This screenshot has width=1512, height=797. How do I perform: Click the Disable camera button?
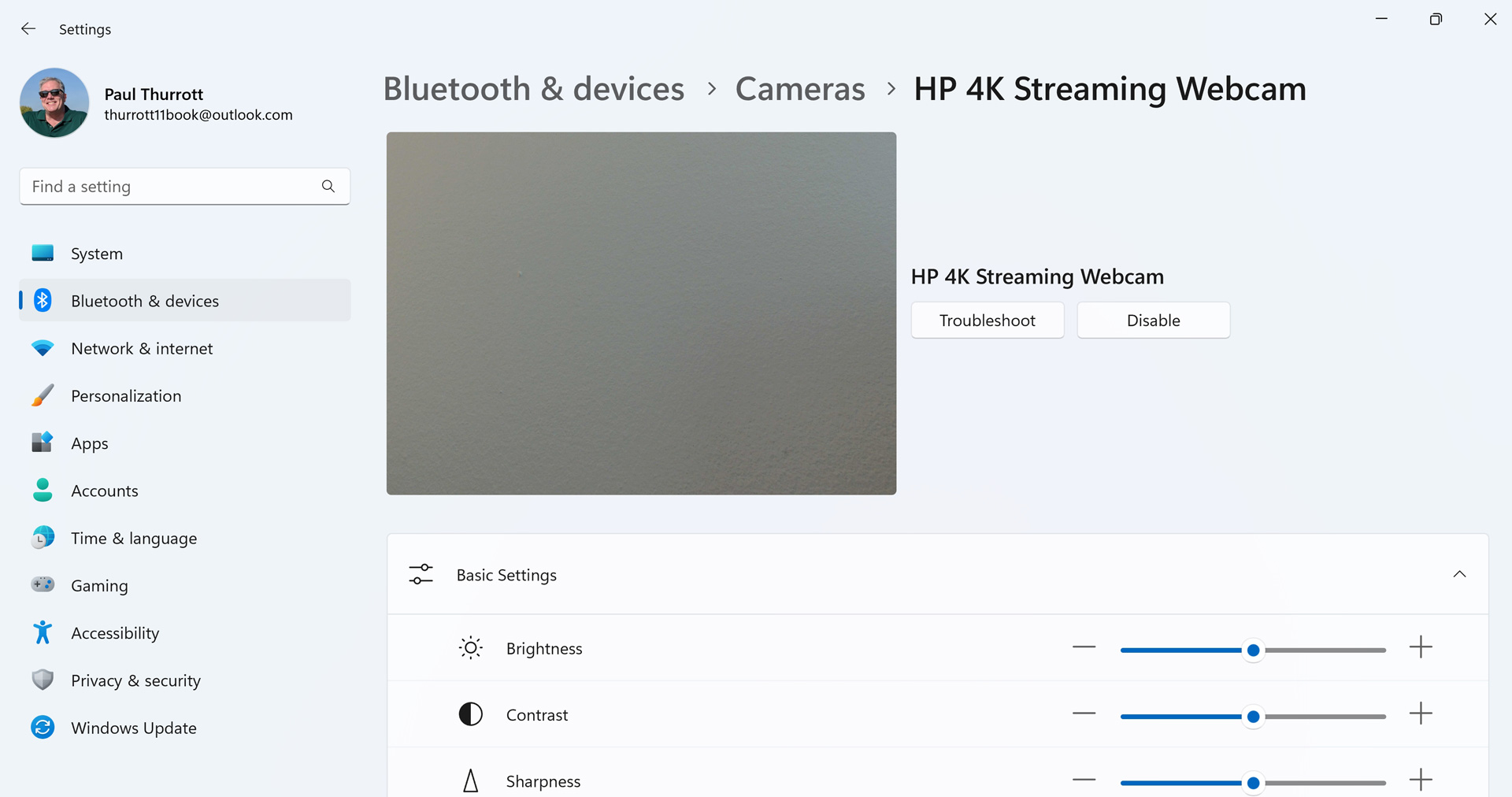tap(1154, 321)
